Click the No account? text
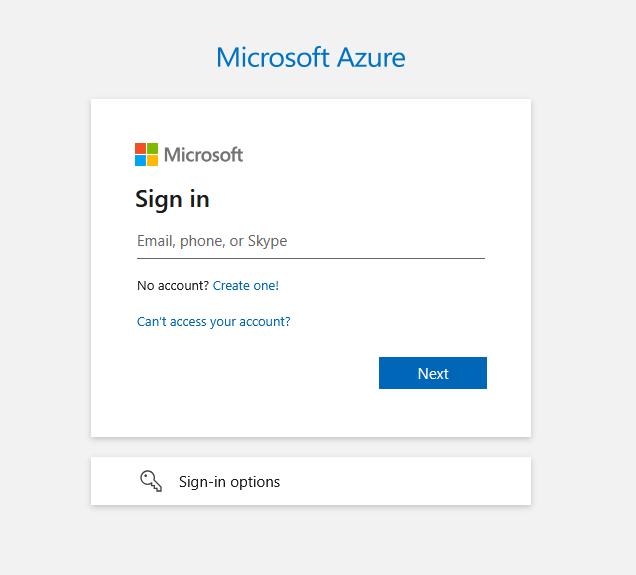Screen dimensions: 636x575 pos(173,285)
